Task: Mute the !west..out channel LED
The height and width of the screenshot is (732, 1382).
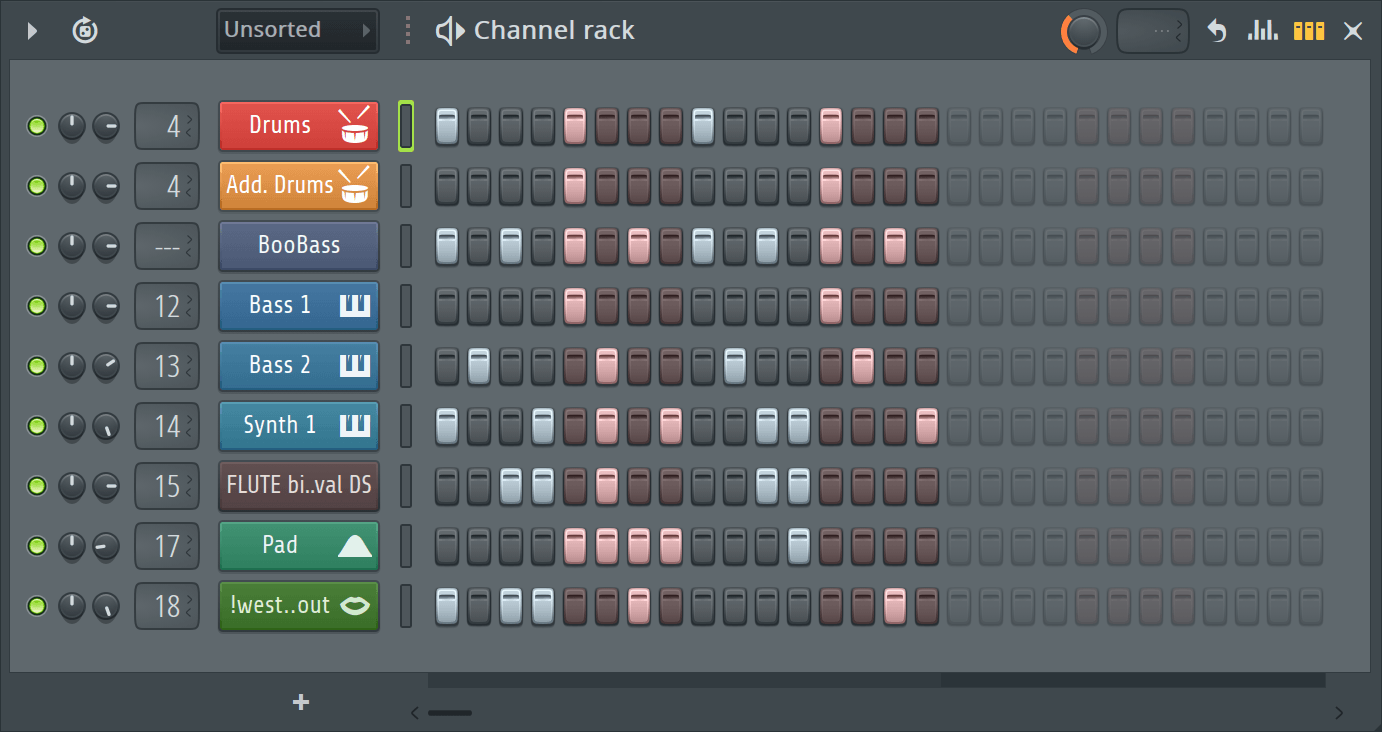Action: [x=37, y=606]
